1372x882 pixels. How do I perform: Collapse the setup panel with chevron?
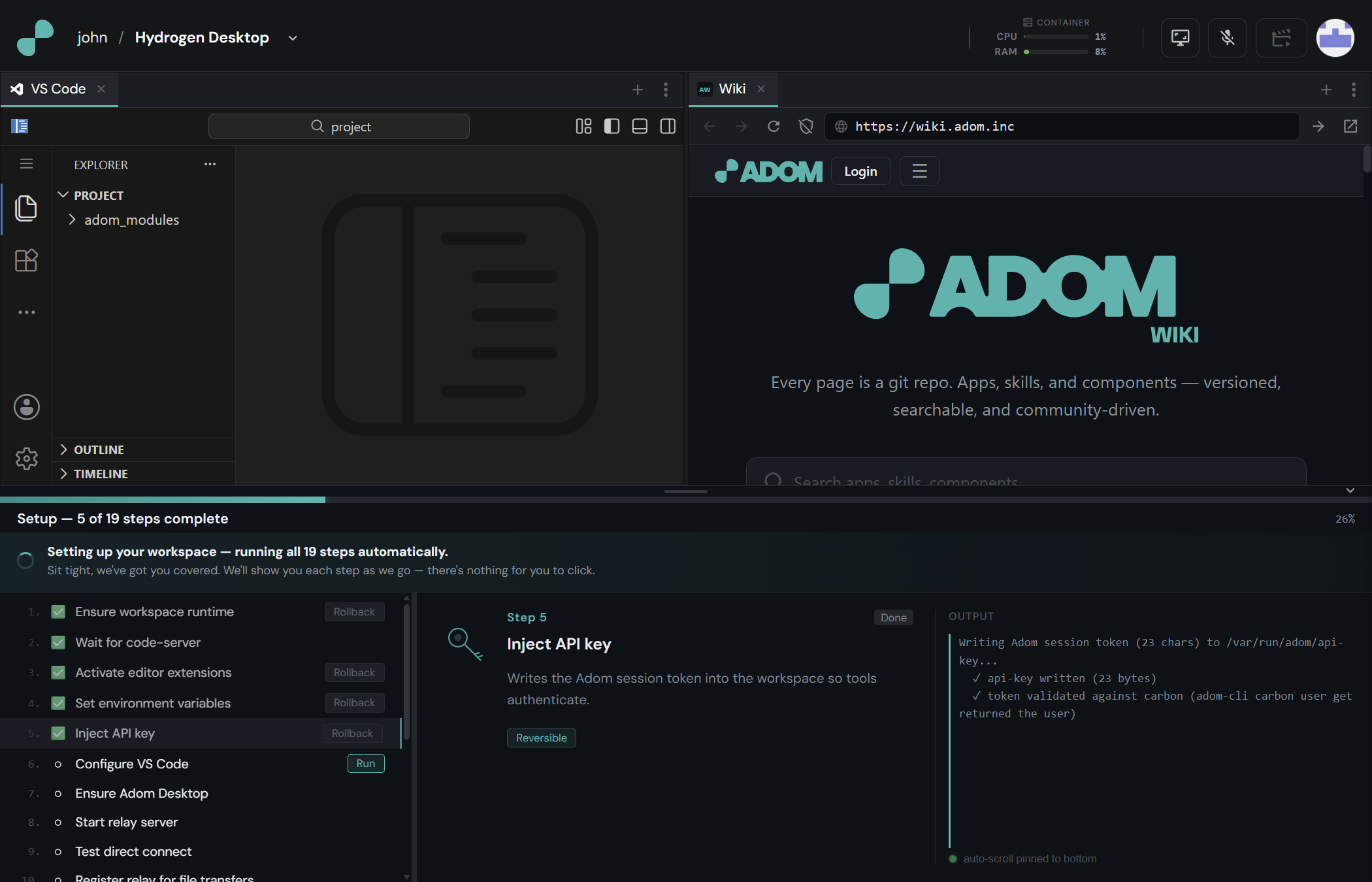(1350, 491)
